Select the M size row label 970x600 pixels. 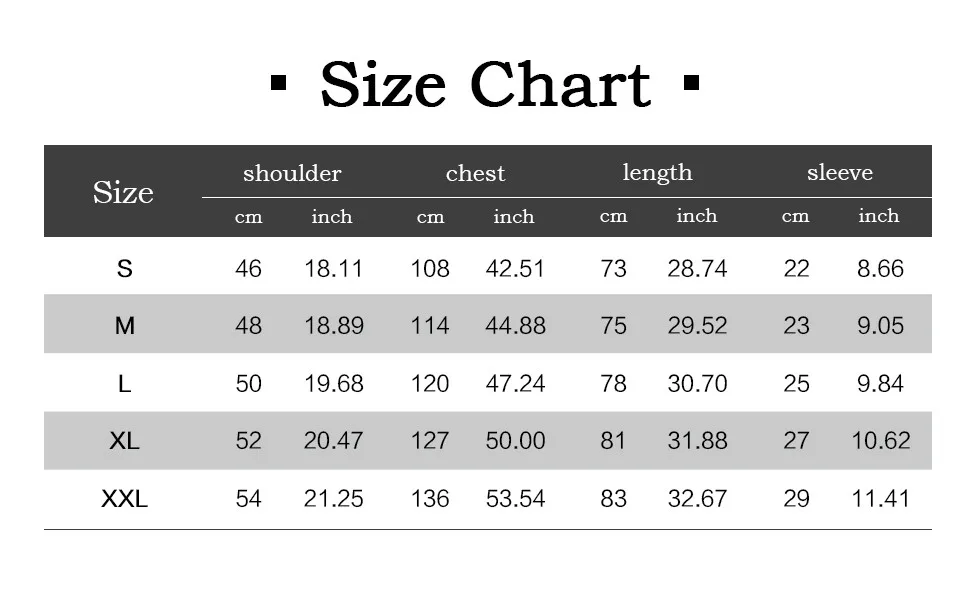click(x=124, y=325)
